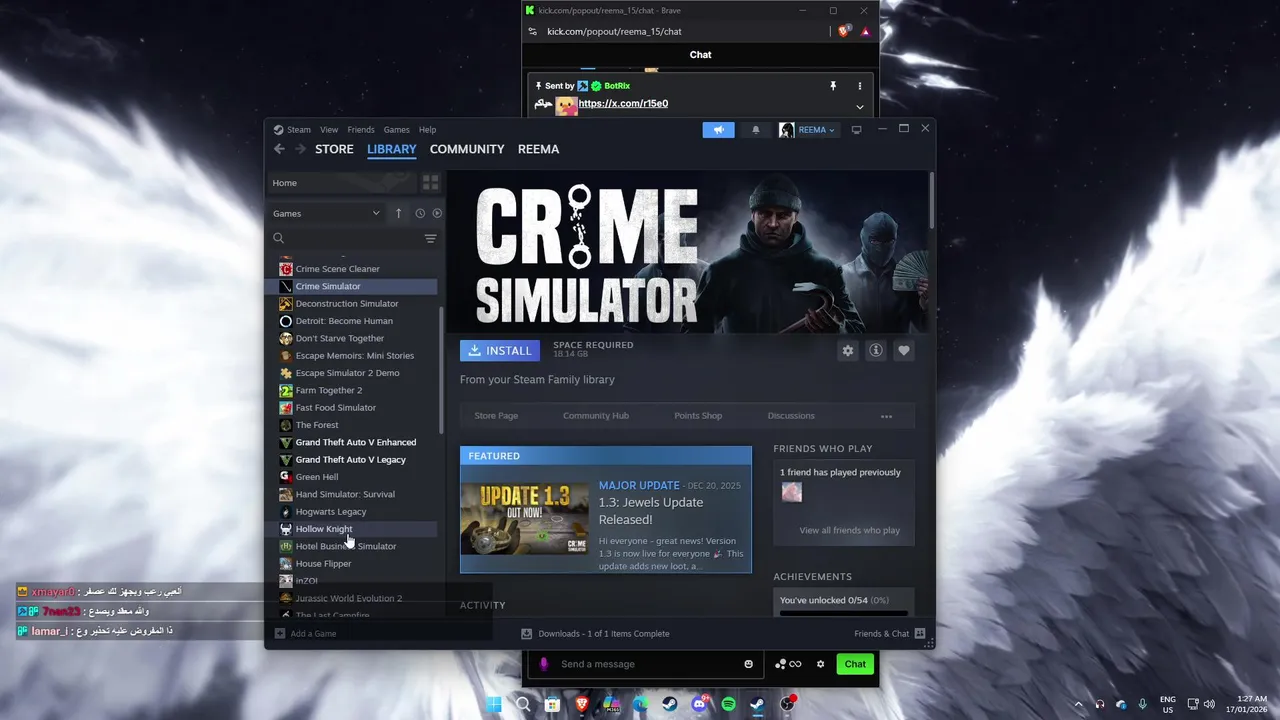This screenshot has width=1280, height=720.
Task: Open the x.com/r15e0 link in pinned message
Action: tap(623, 104)
